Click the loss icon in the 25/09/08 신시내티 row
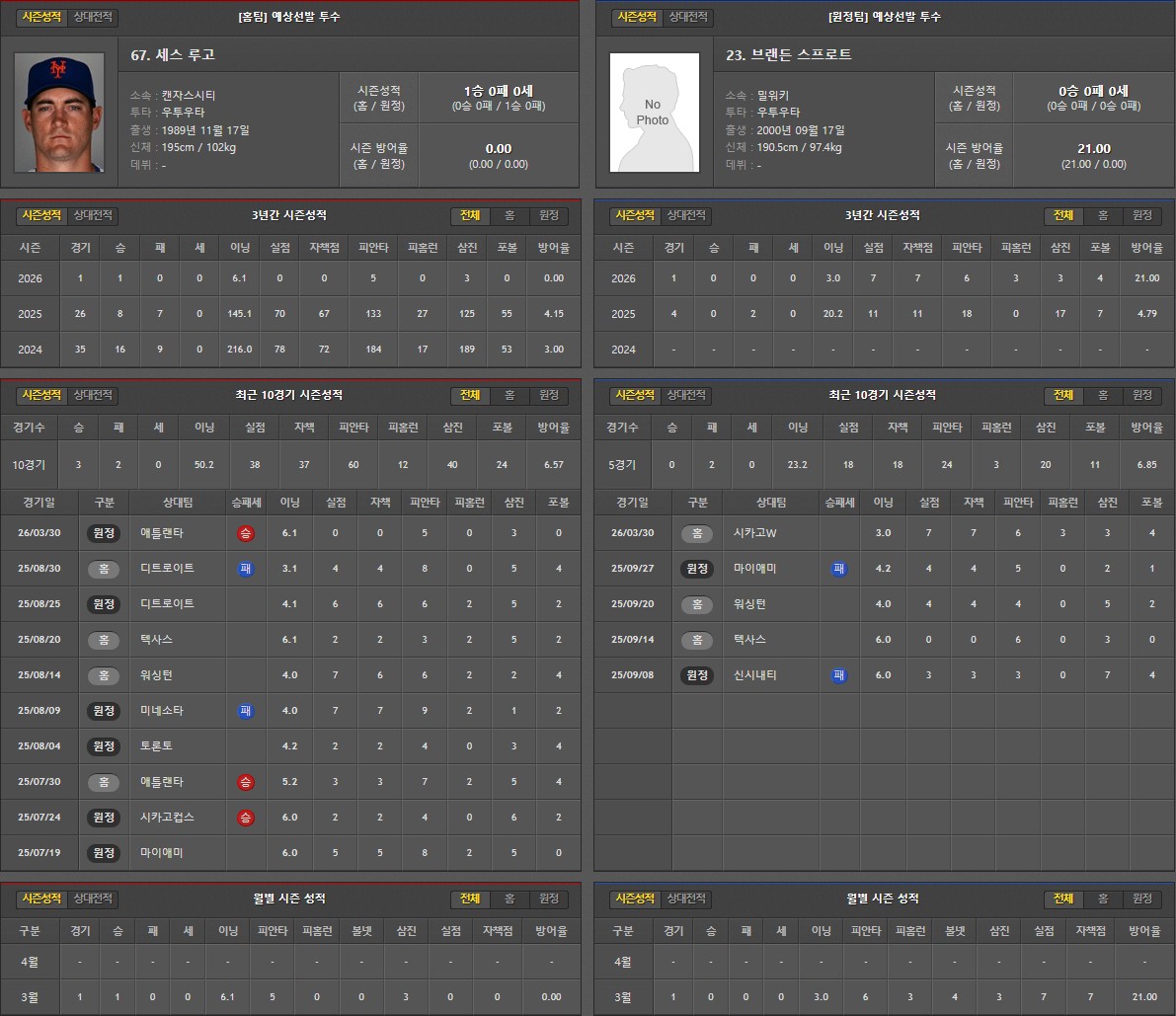The image size is (1176, 1016). pos(838,675)
